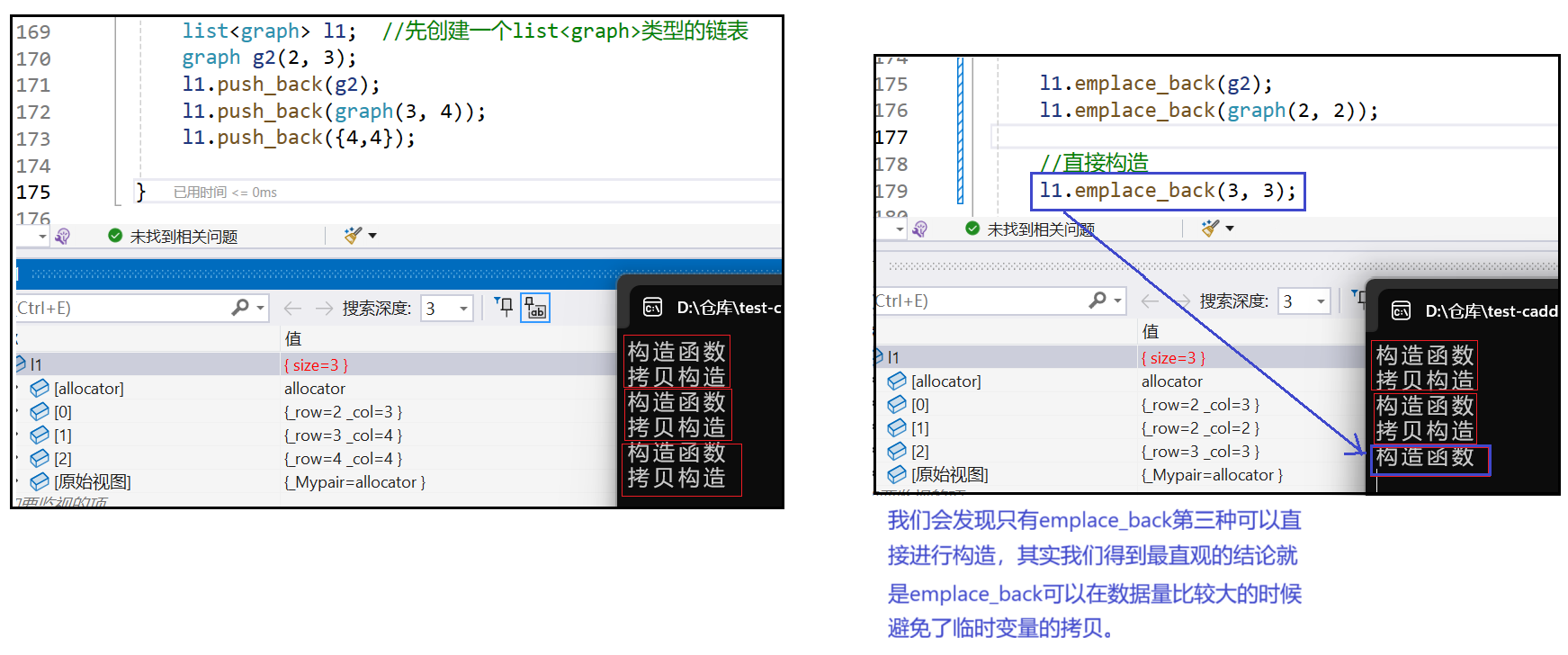
Task: Click allocator value in right panel
Action: pos(1171,381)
